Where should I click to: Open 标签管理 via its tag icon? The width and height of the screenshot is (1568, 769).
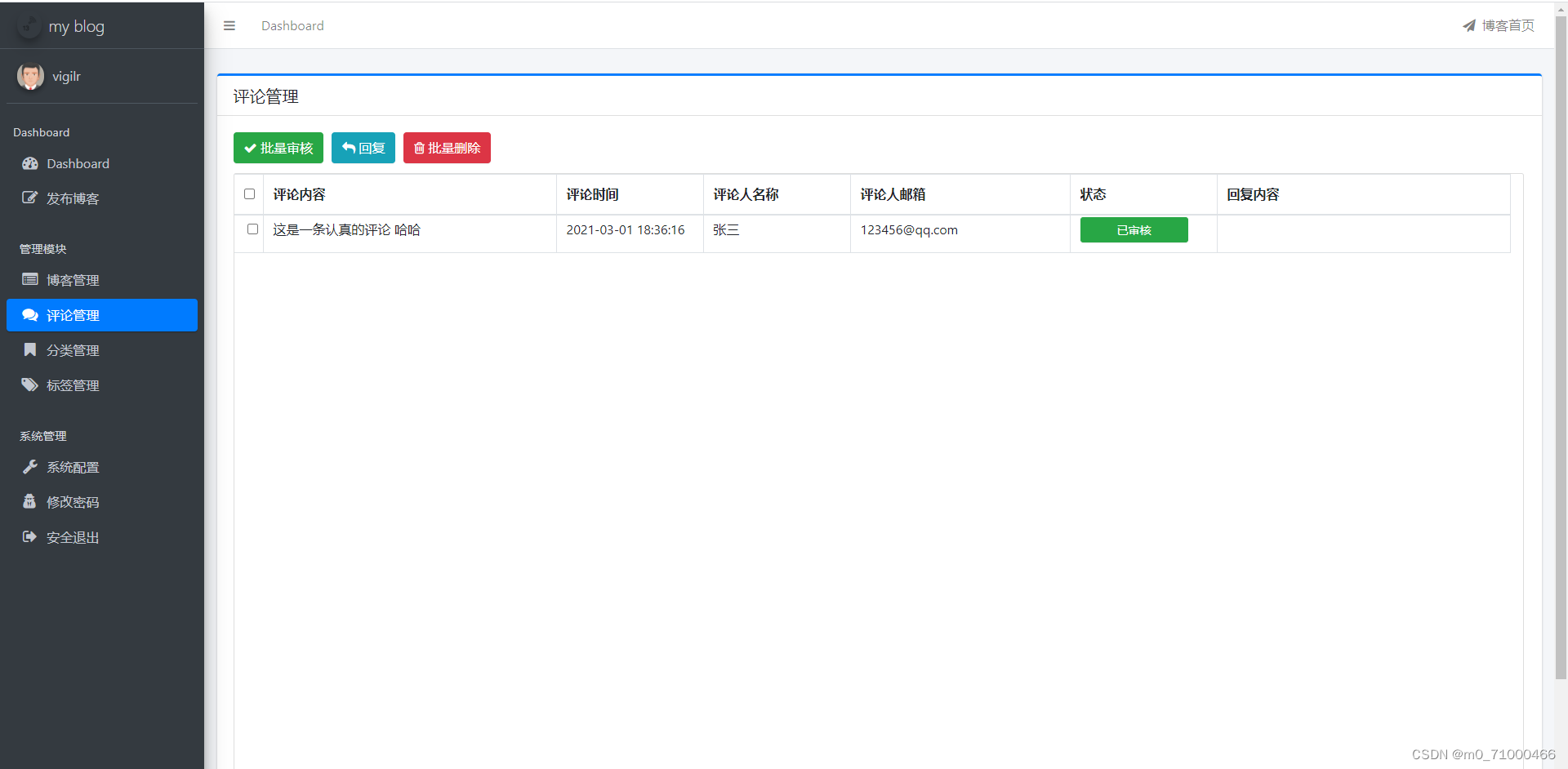(x=30, y=384)
